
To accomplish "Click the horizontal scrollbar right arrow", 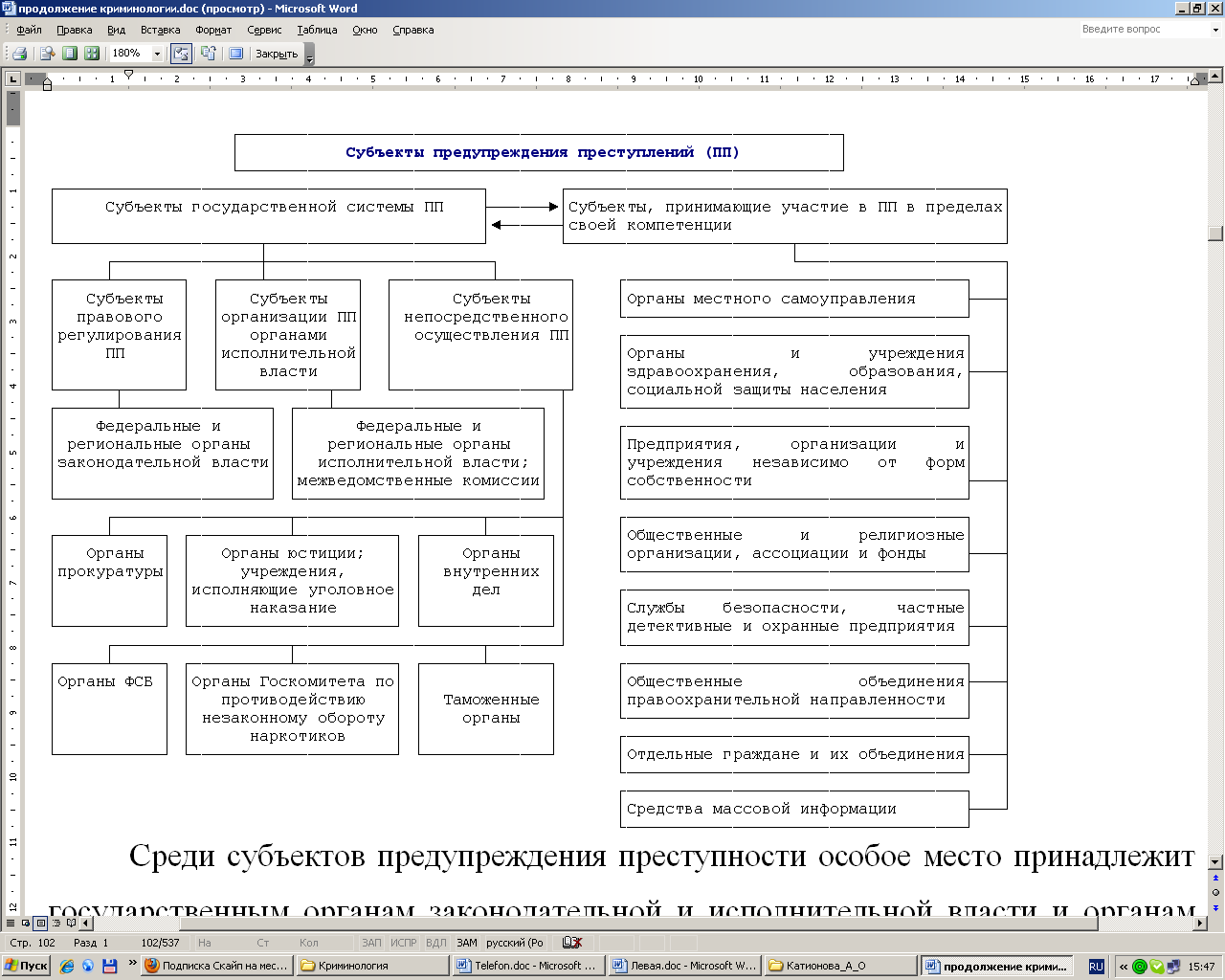I will click(1200, 924).
